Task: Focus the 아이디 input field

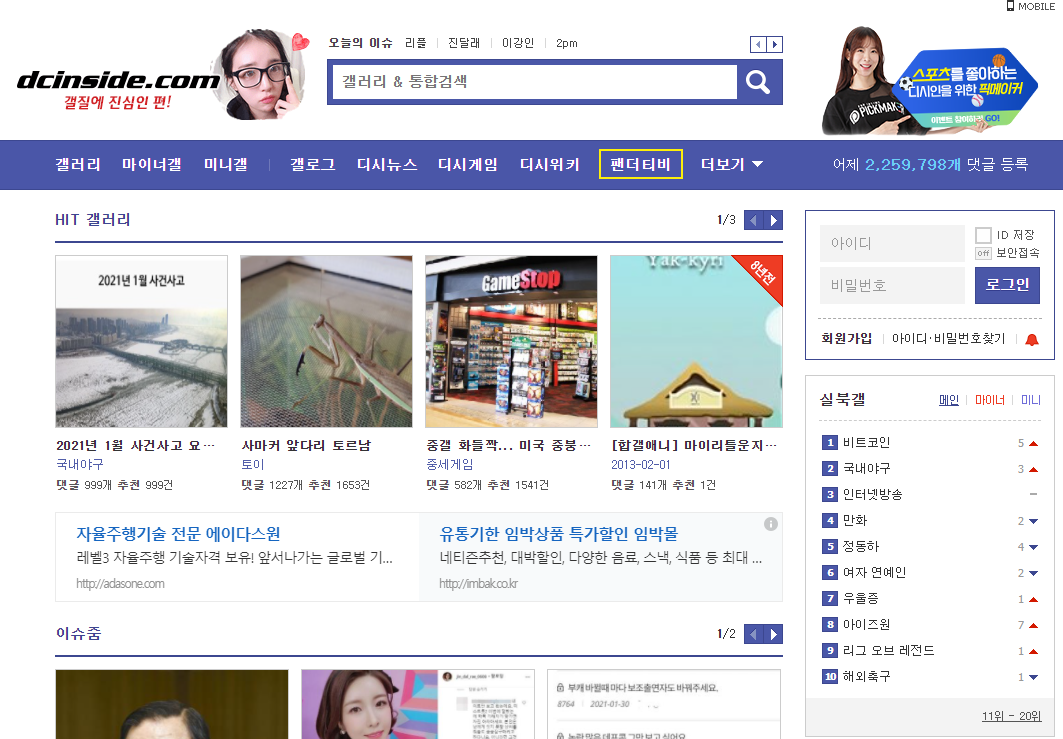Action: click(892, 243)
